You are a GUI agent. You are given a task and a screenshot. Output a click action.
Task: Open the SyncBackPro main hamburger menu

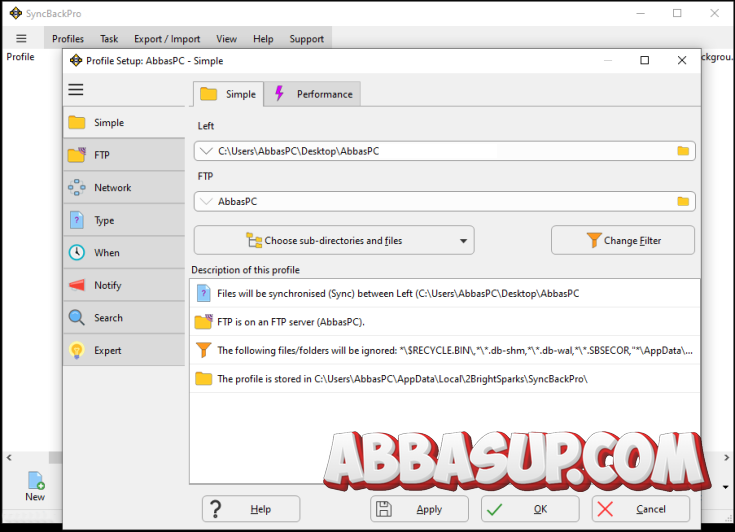[x=22, y=38]
